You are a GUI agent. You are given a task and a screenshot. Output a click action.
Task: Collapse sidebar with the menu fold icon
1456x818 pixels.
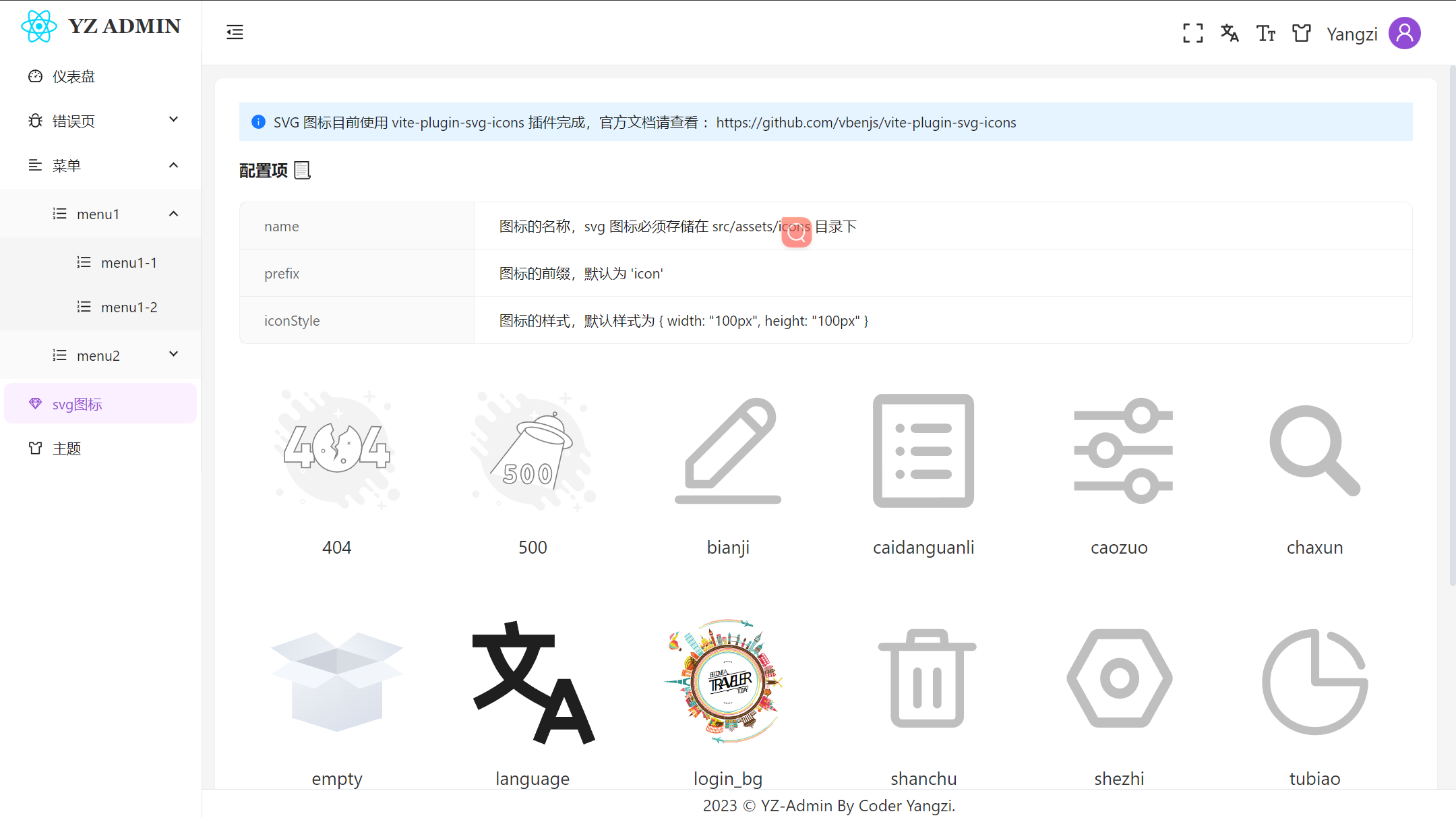tap(235, 32)
